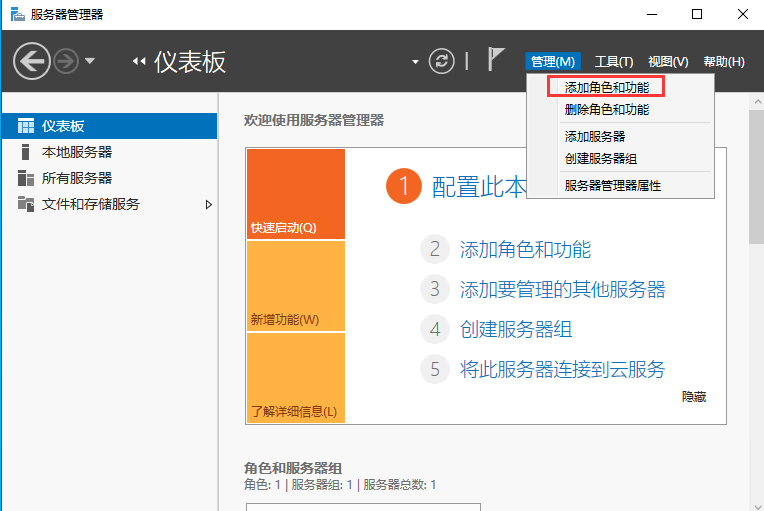Image resolution: width=764 pixels, height=511 pixels.
Task: Choose 删除角色和功能 in the menu
Action: [x=607, y=110]
